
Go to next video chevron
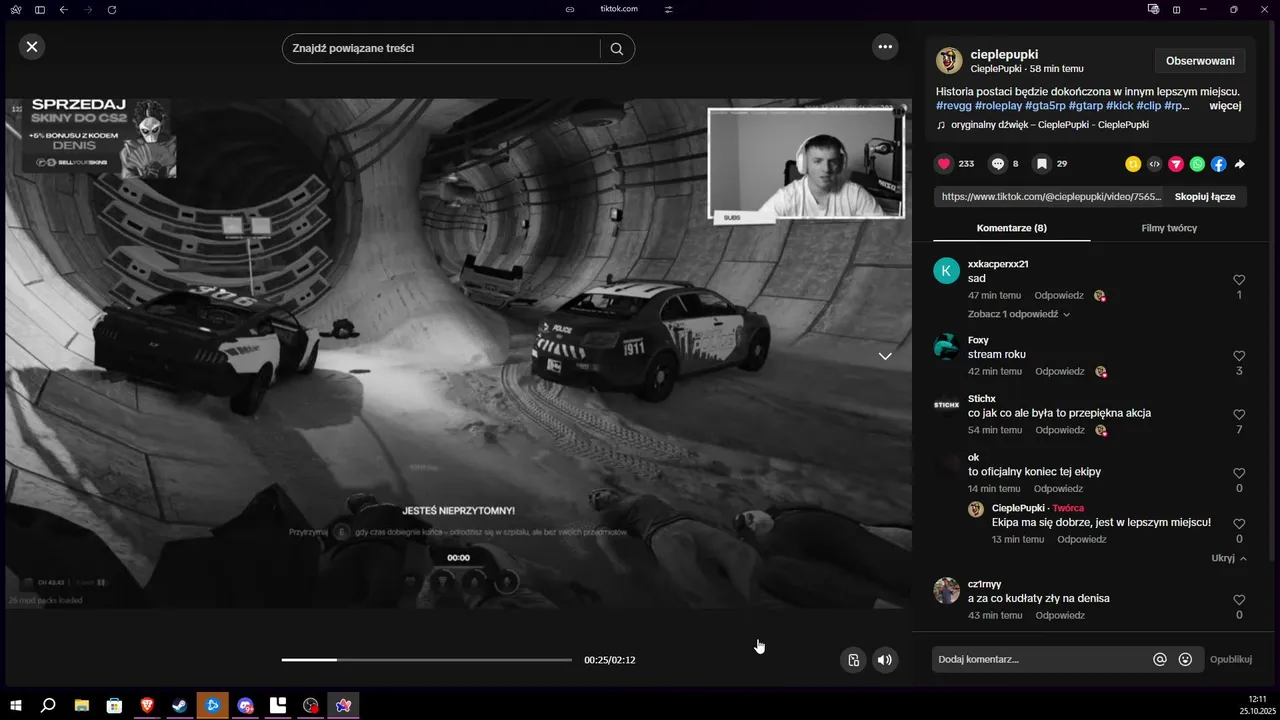tap(885, 356)
